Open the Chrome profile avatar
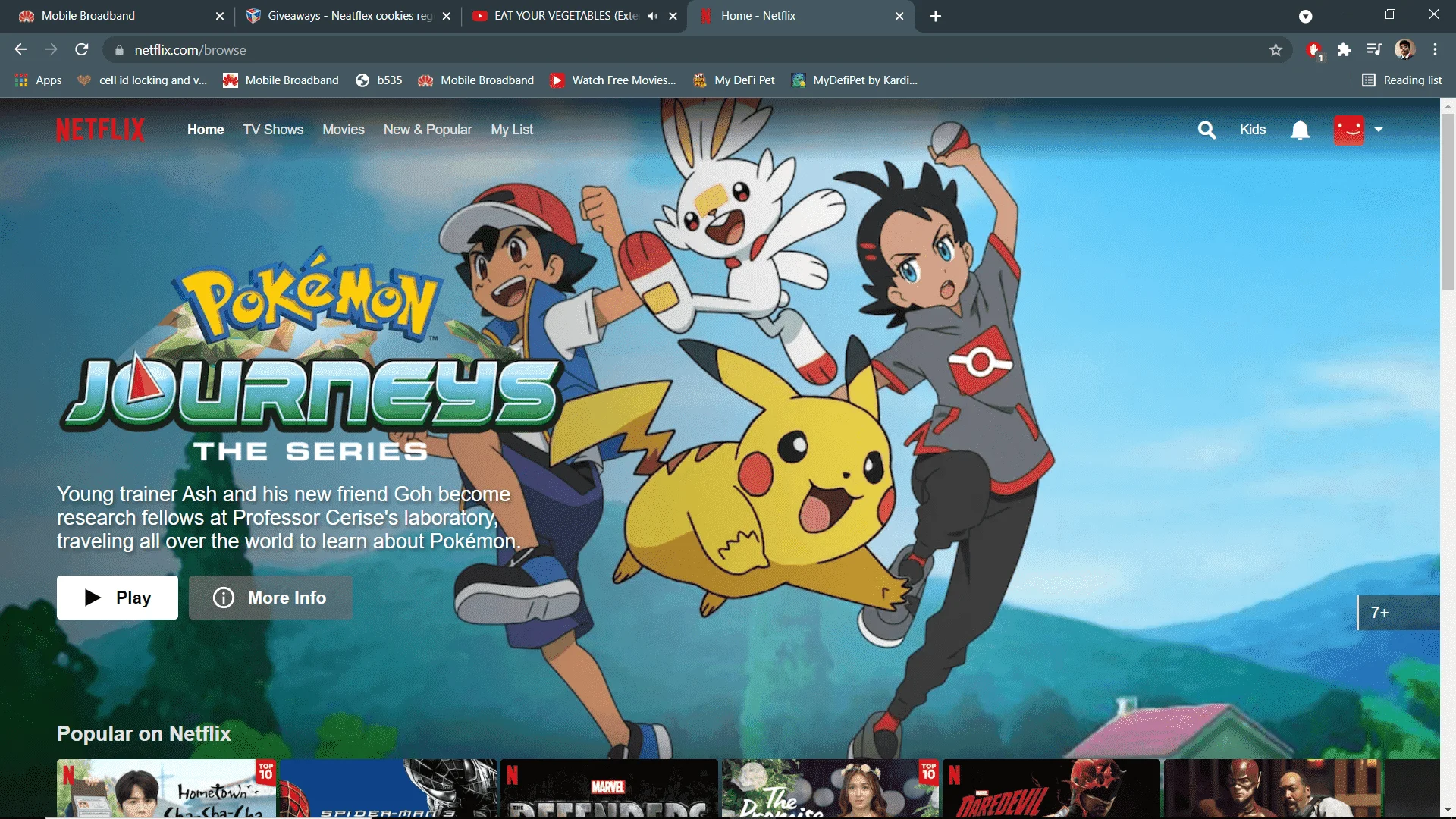1456x819 pixels. (x=1404, y=50)
